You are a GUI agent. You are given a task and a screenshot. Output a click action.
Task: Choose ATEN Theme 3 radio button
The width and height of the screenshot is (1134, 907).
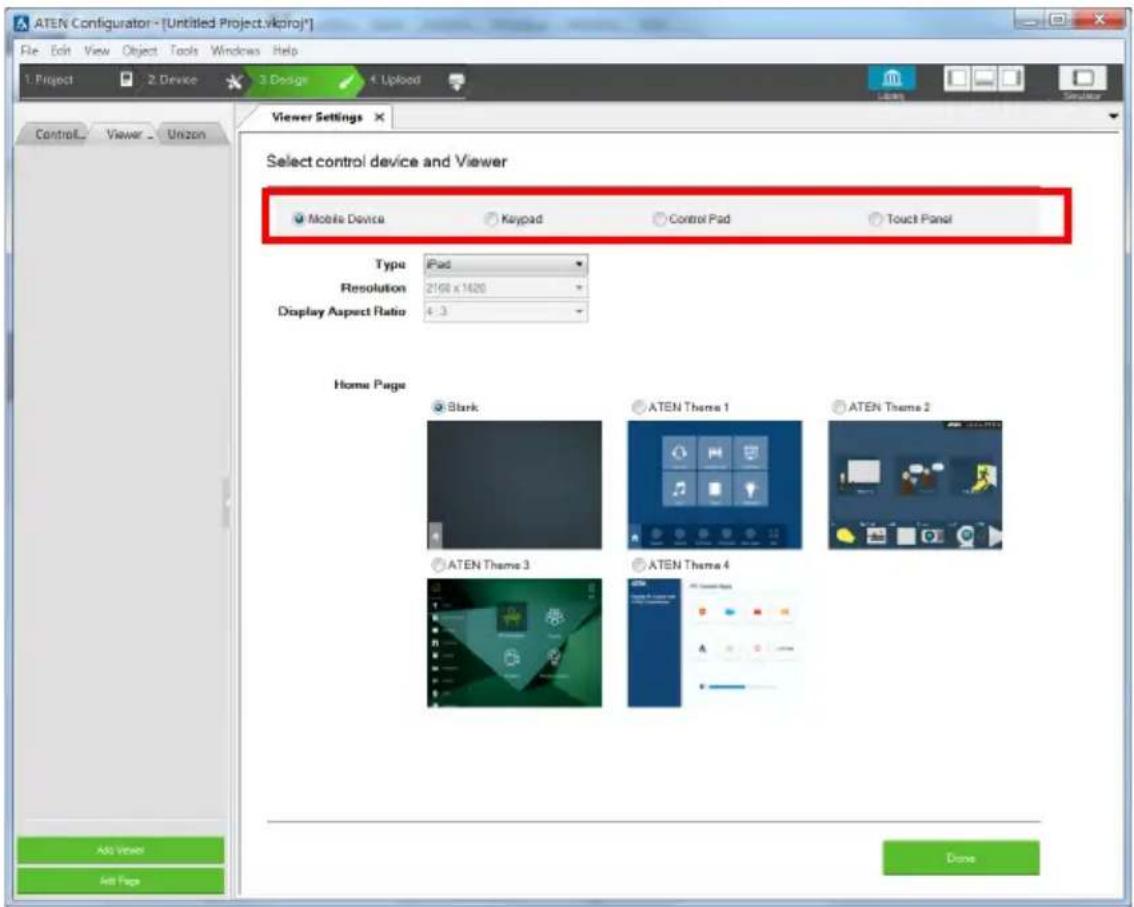tap(438, 564)
